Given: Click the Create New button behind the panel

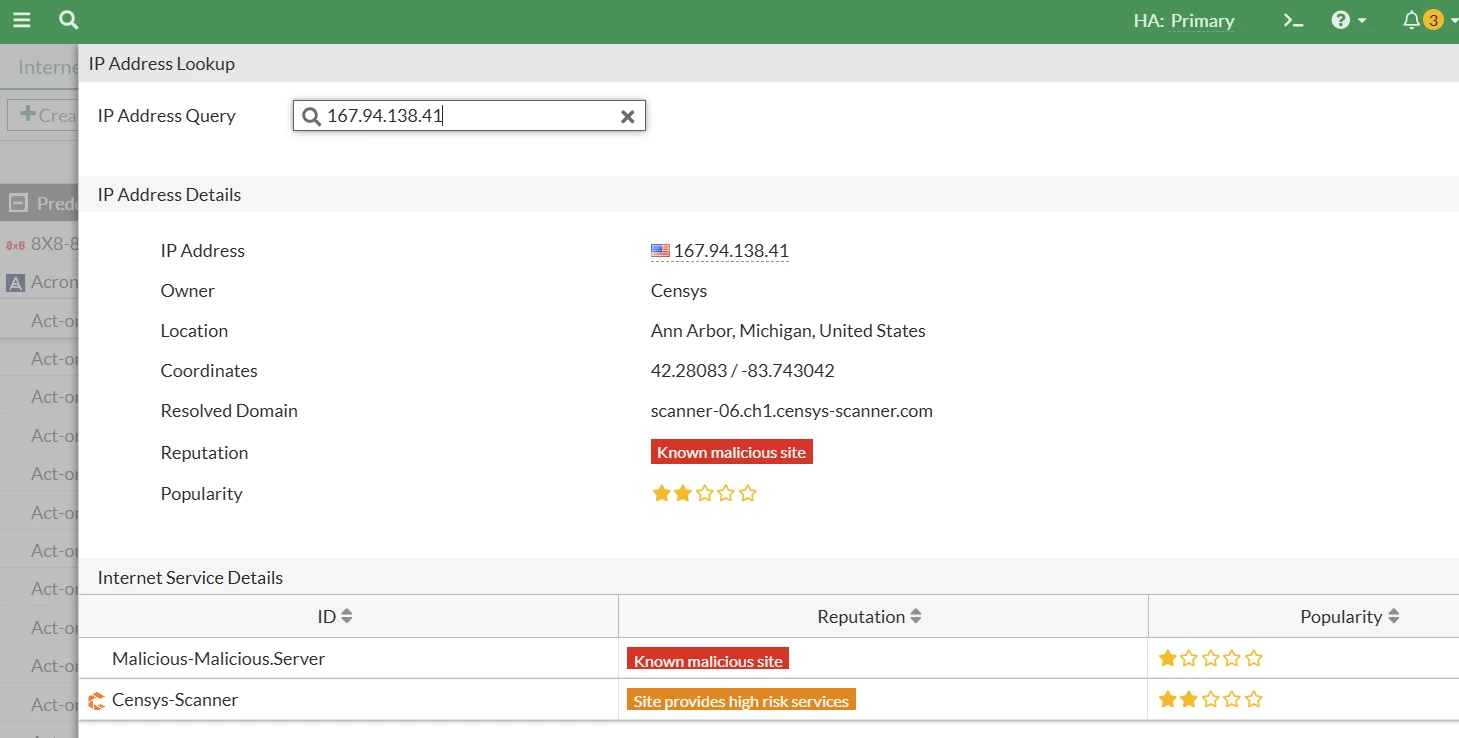Looking at the screenshot, I should (43, 115).
